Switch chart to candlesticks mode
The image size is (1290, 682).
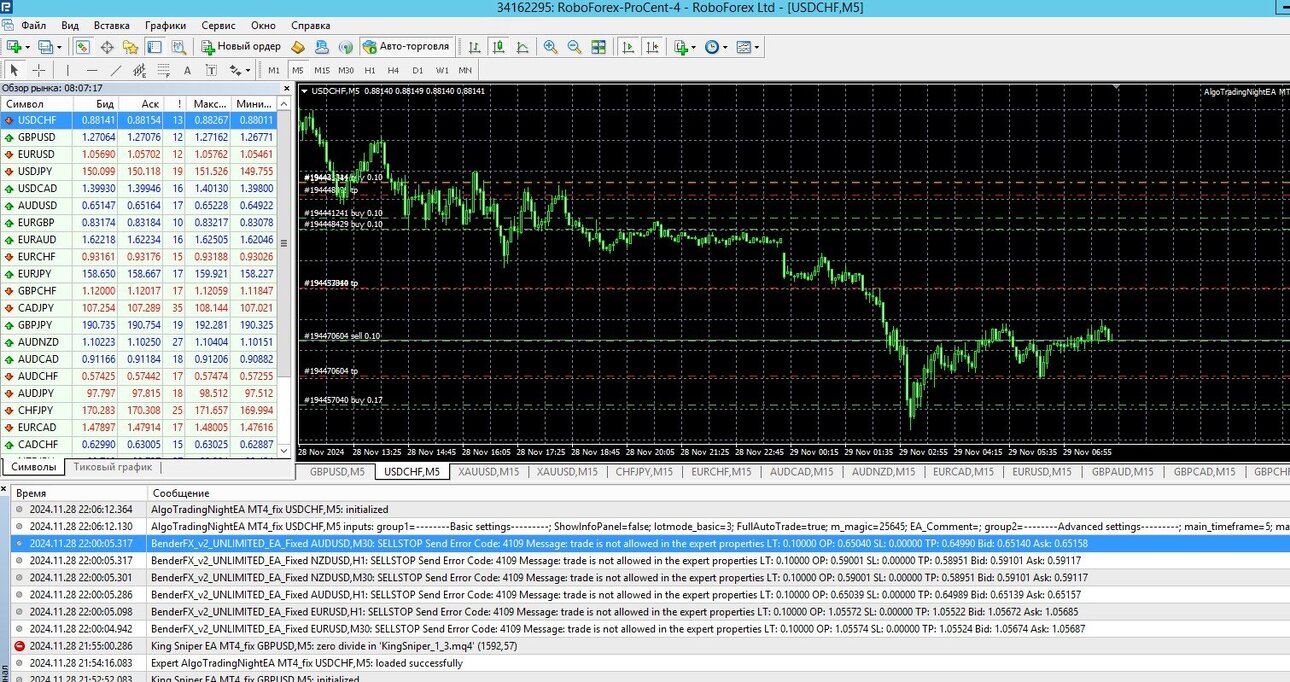[498, 47]
